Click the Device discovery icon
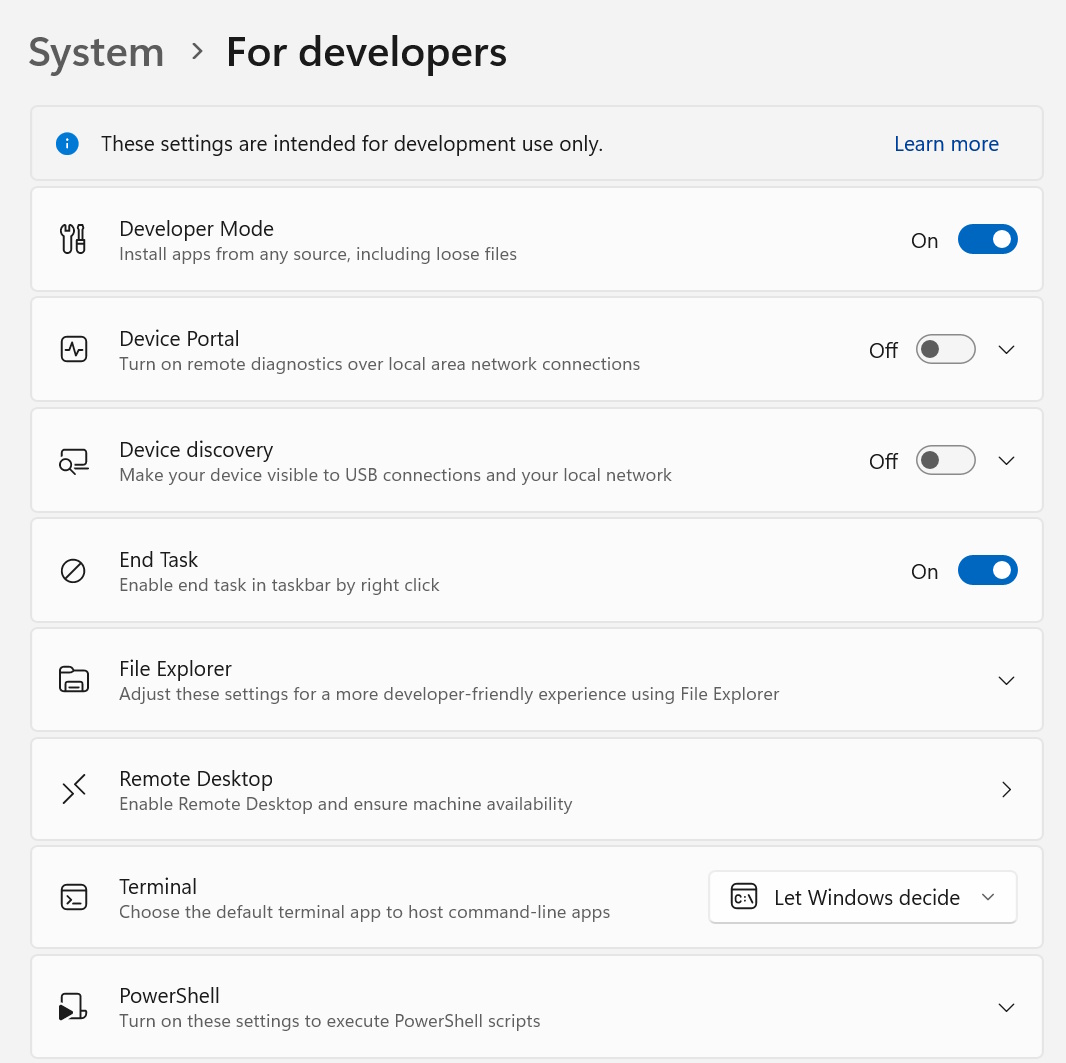Image resolution: width=1066 pixels, height=1063 pixels. (73, 460)
